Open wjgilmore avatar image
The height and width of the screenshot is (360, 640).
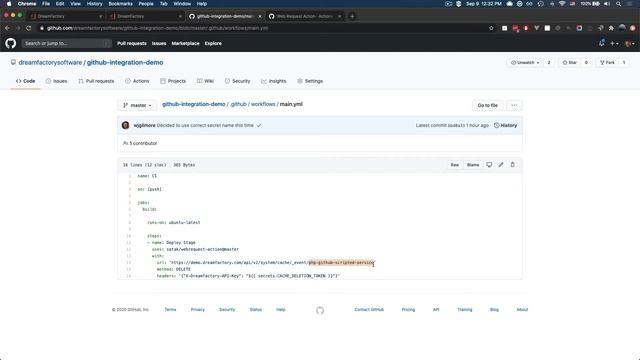126,125
